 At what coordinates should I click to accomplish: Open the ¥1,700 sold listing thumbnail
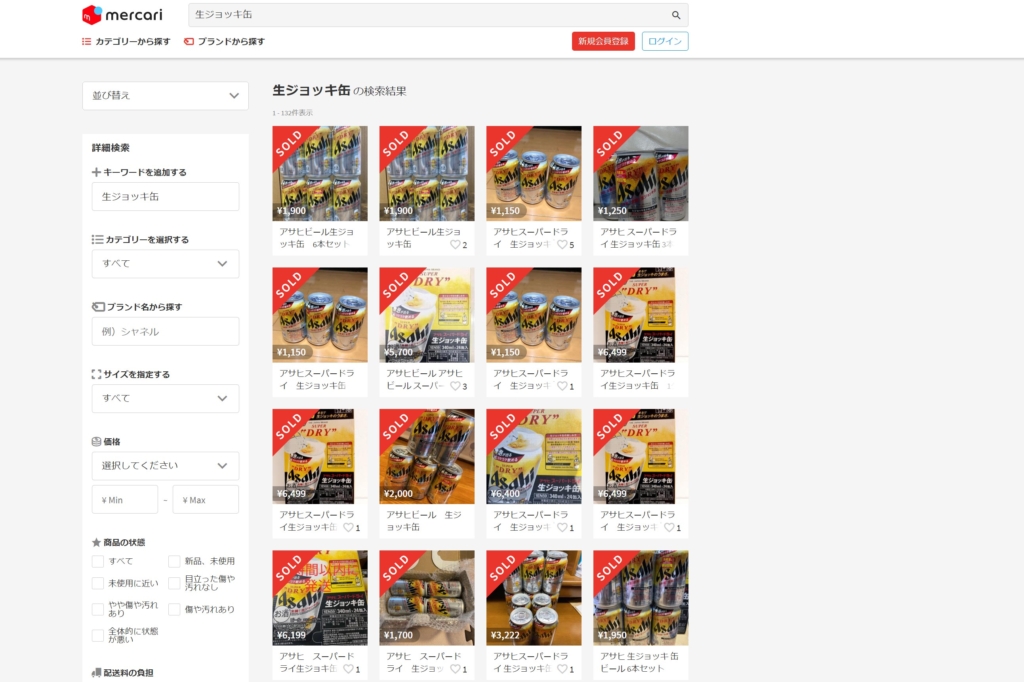click(427, 598)
